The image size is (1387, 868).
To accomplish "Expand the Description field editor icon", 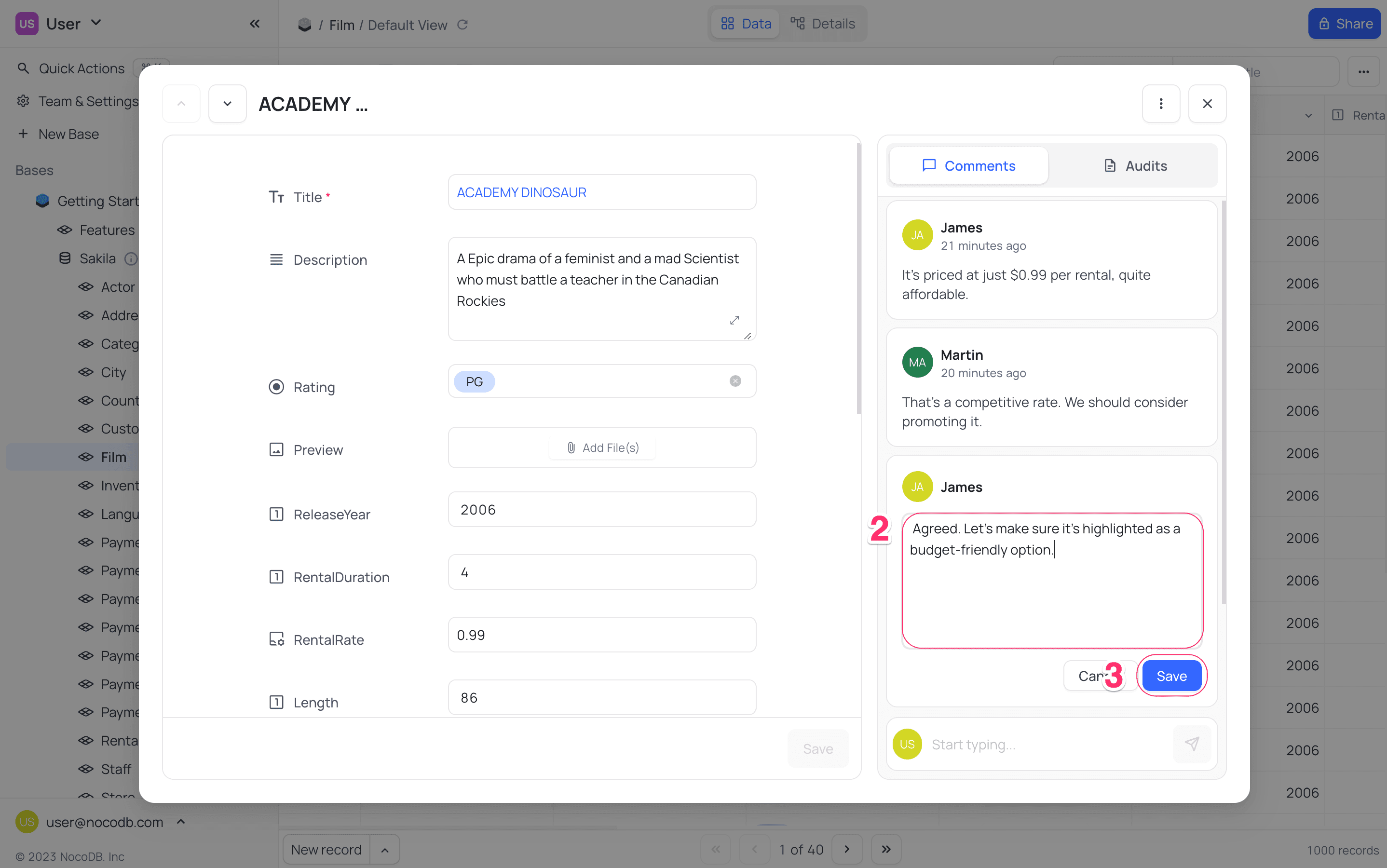I will (734, 320).
